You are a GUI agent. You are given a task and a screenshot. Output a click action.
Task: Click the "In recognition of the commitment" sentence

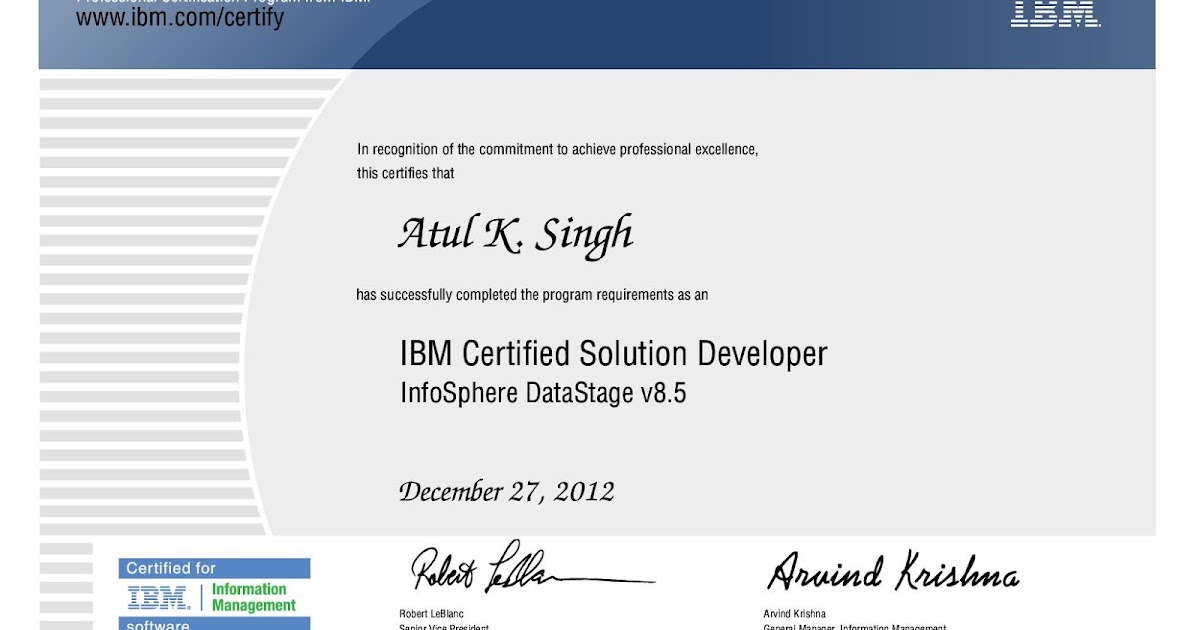click(558, 150)
